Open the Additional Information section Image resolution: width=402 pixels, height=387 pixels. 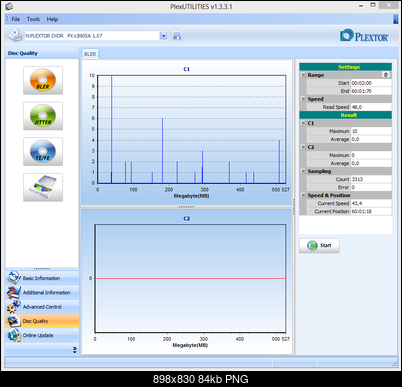[x=42, y=292]
